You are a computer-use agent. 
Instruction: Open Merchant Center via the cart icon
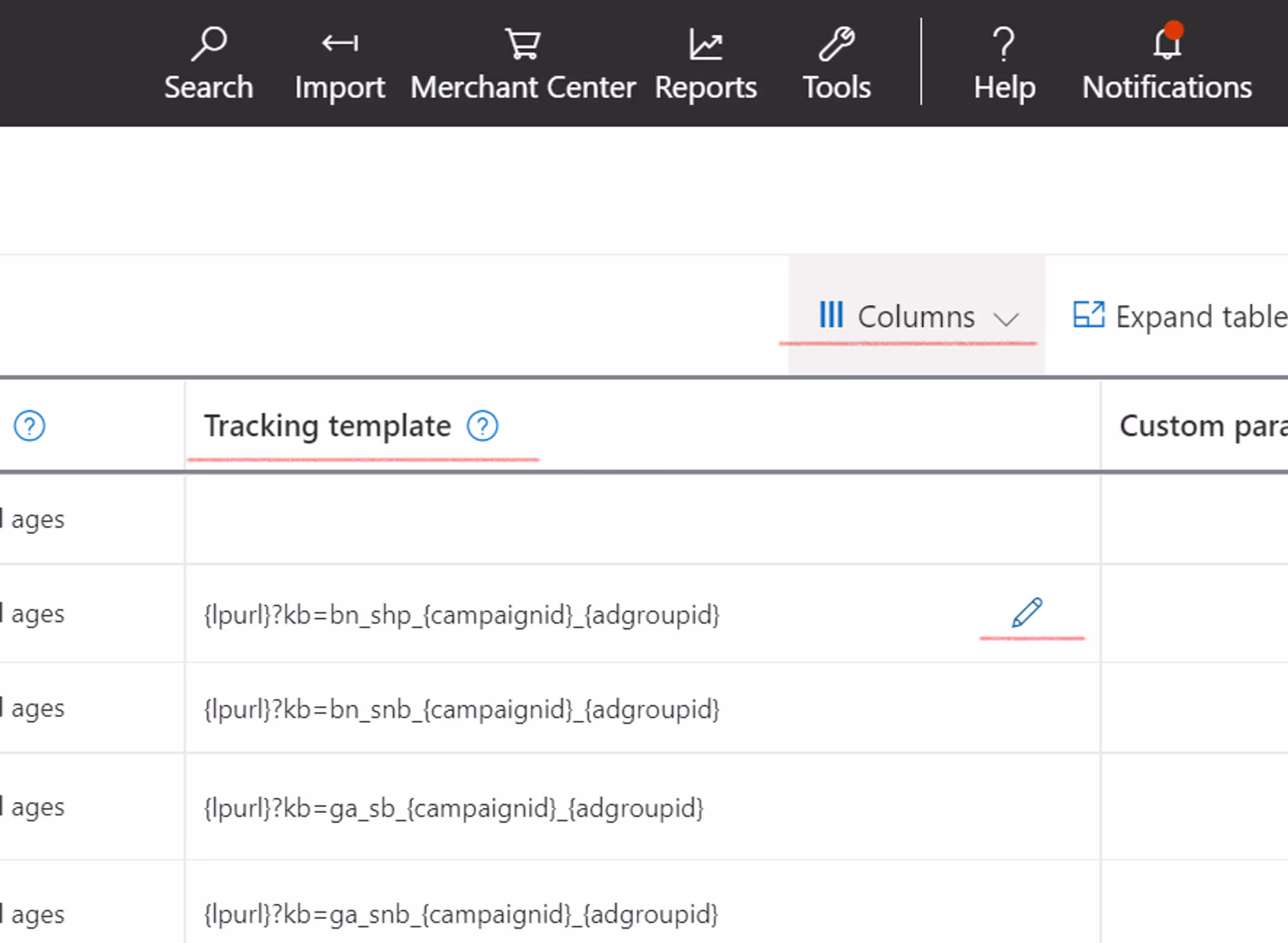point(522,44)
